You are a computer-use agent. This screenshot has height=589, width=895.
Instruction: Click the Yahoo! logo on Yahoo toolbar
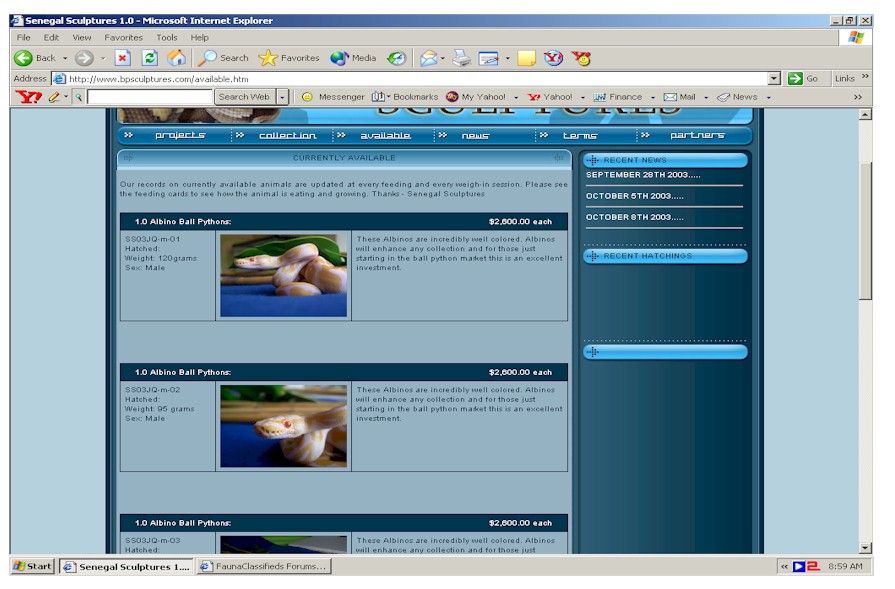pyautogui.click(x=29, y=97)
